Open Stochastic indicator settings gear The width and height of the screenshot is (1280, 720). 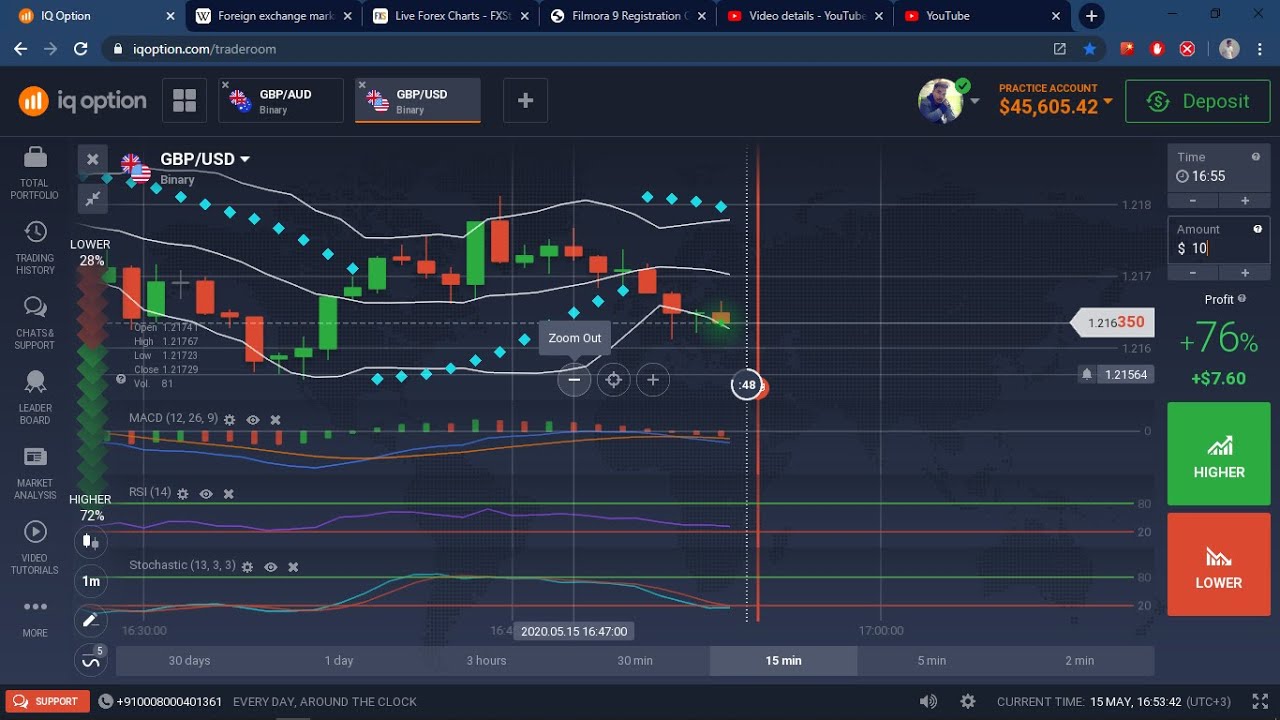click(x=247, y=566)
